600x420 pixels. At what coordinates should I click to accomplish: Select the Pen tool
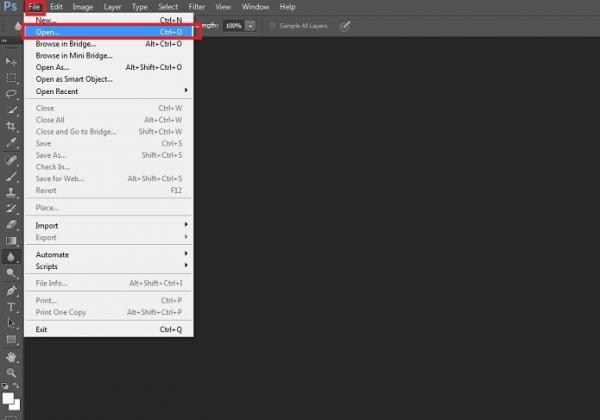point(11,291)
